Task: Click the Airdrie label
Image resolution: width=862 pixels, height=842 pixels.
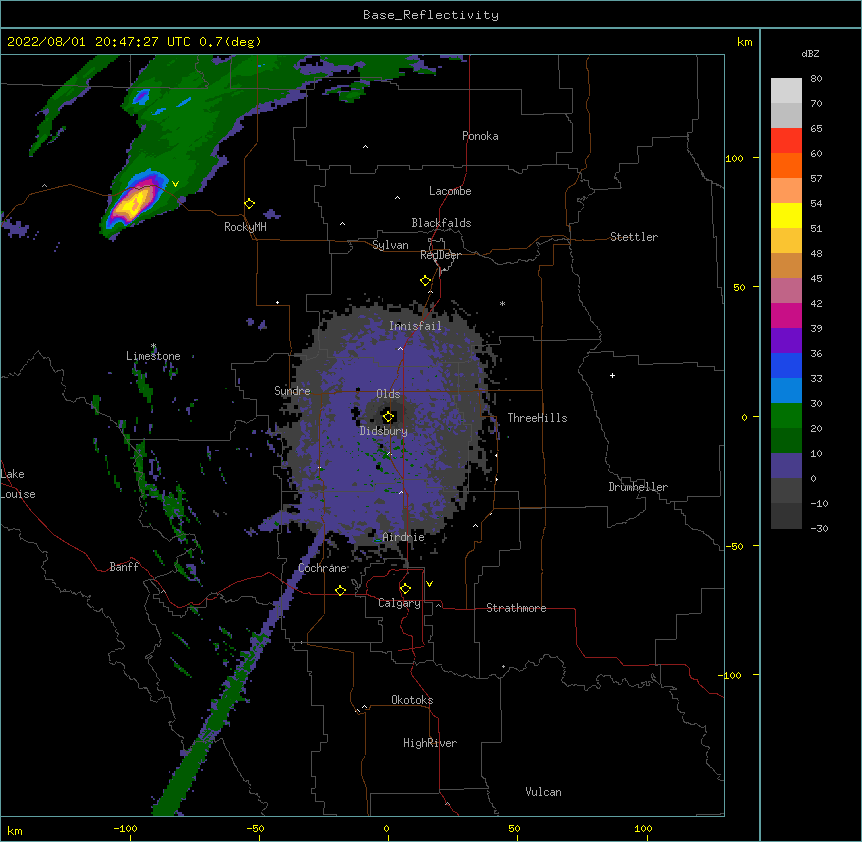Action: pyautogui.click(x=403, y=537)
